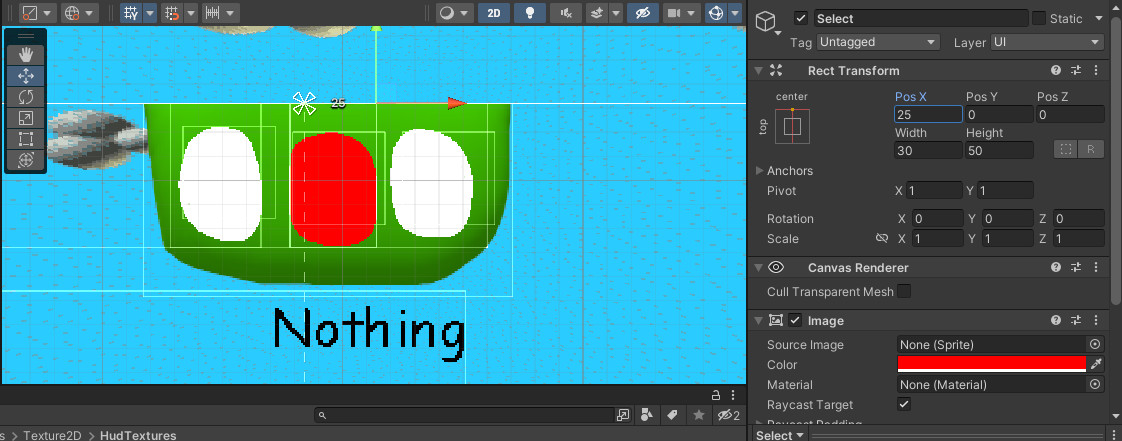Select the Scale tool

(26, 118)
